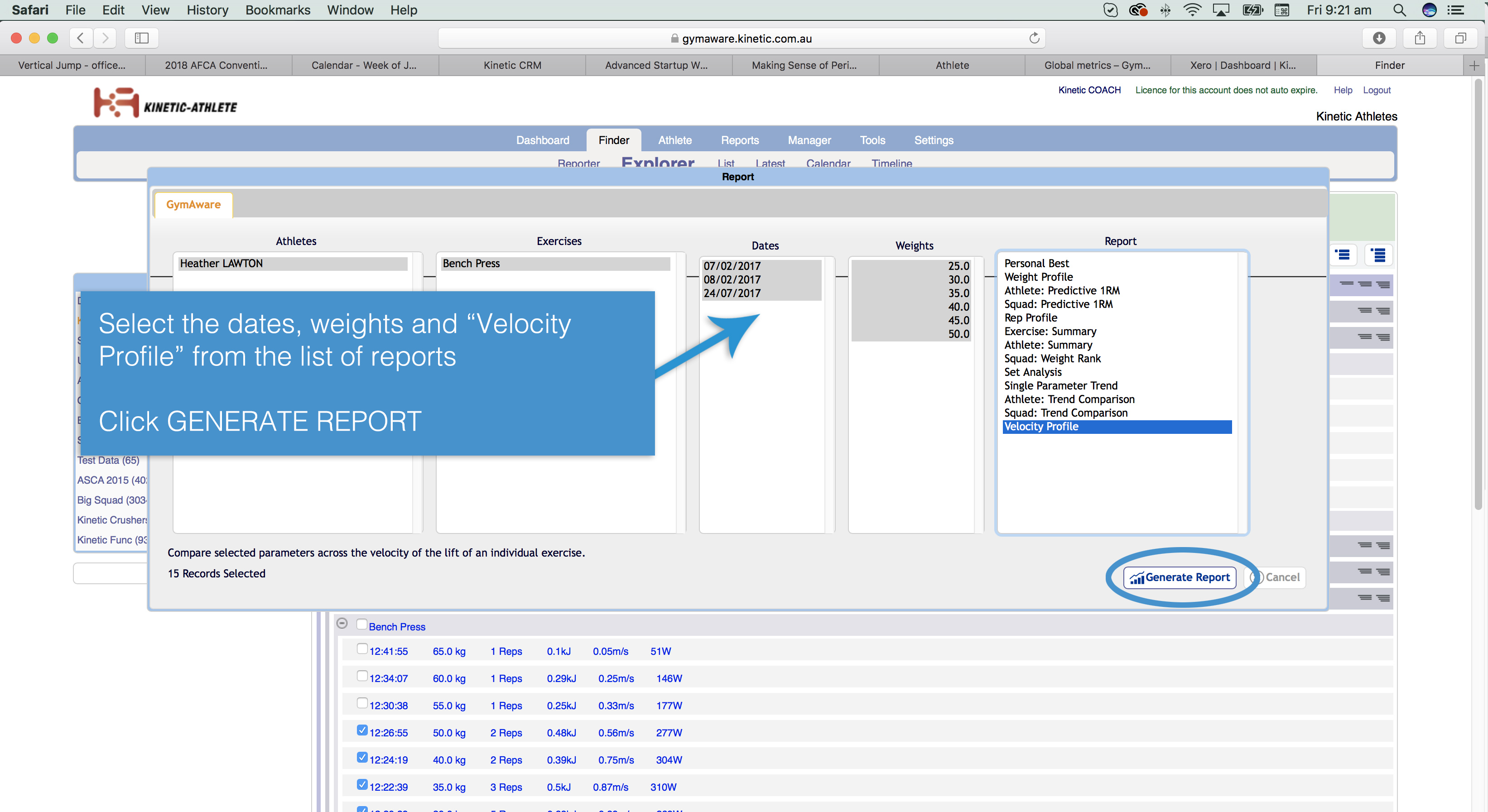Click the Safari address bar
1488x812 pixels.
click(742, 38)
